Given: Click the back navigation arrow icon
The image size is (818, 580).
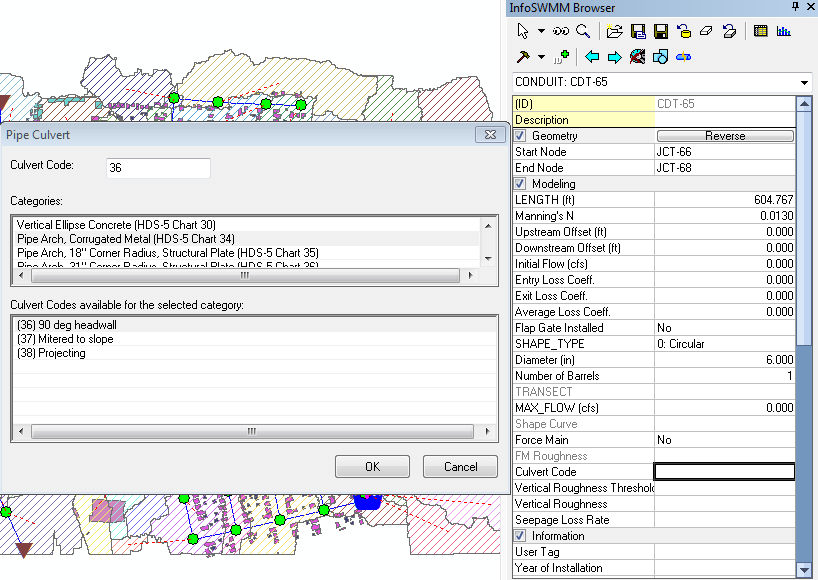Looking at the screenshot, I should 594,56.
